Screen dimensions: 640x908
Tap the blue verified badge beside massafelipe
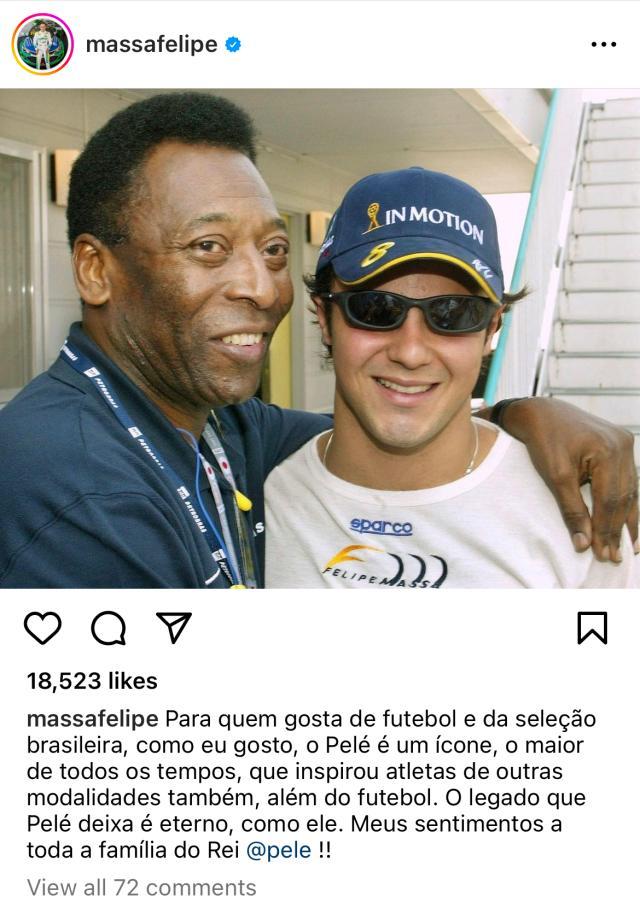click(233, 45)
